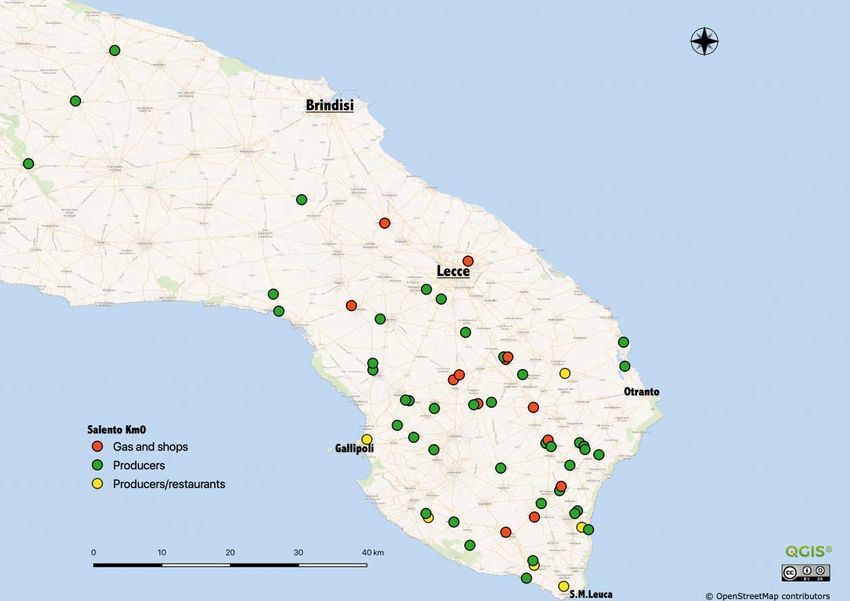Select the Otranto town label
Viewport: 850px width, 601px height.
click(x=641, y=391)
